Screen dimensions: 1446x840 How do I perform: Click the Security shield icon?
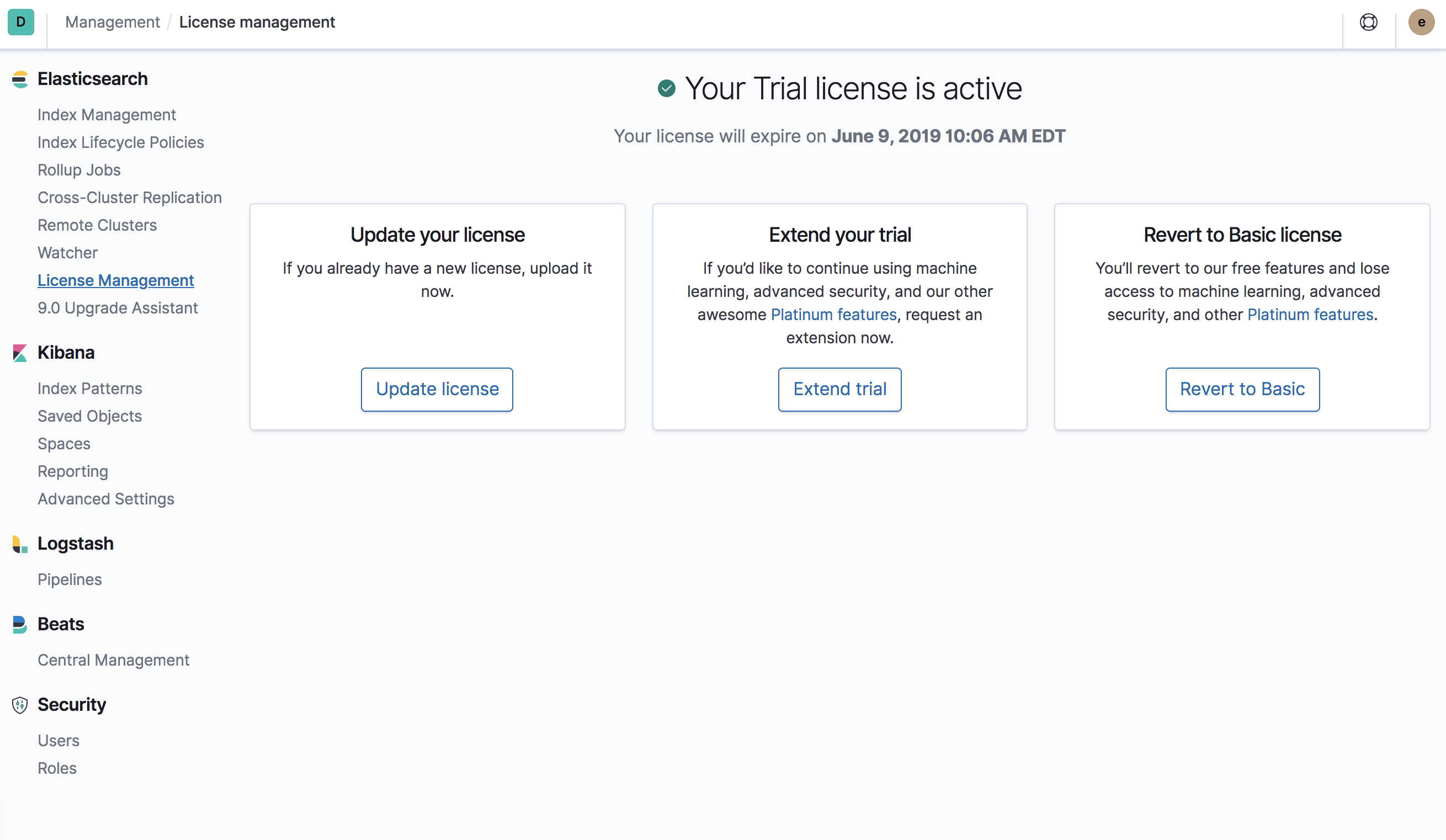click(x=19, y=705)
